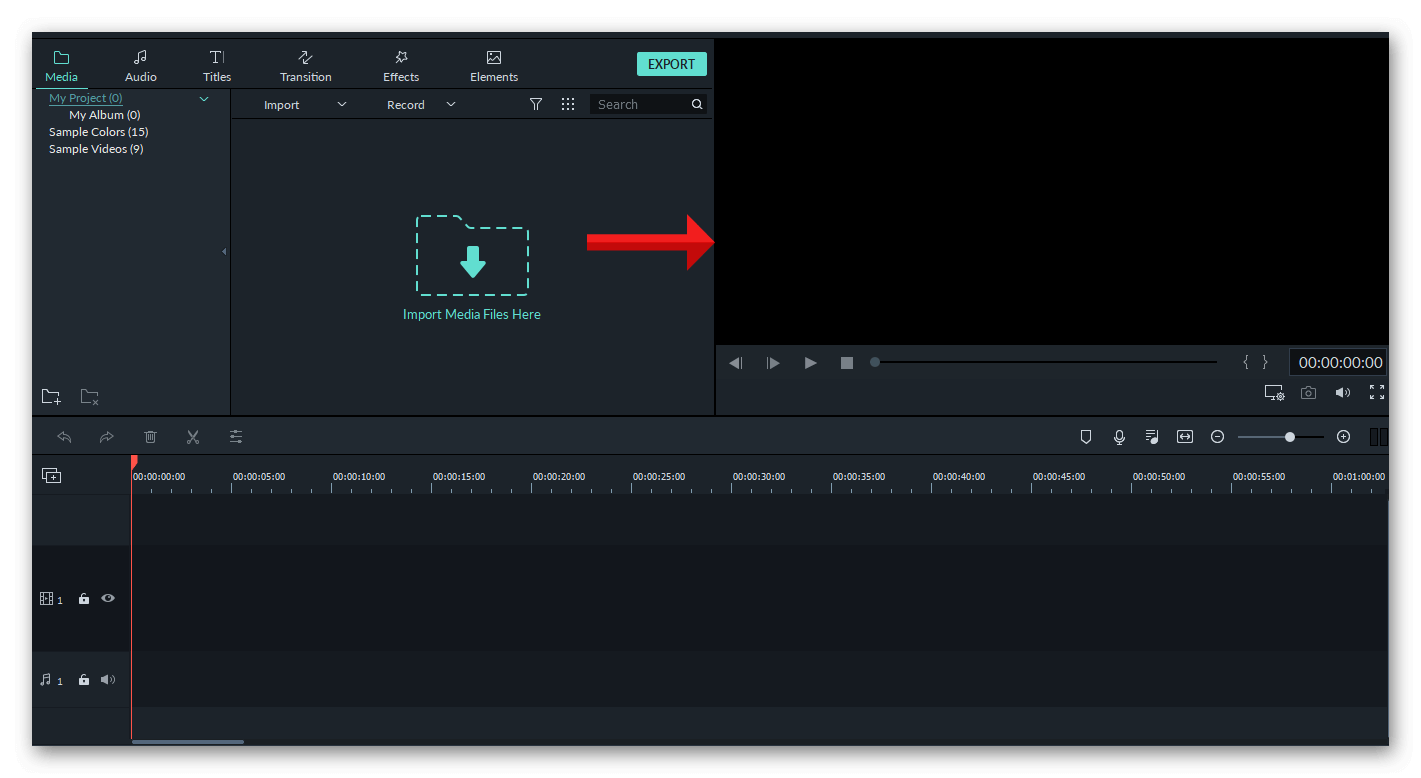Open preview display settings icon

pyautogui.click(x=1274, y=393)
